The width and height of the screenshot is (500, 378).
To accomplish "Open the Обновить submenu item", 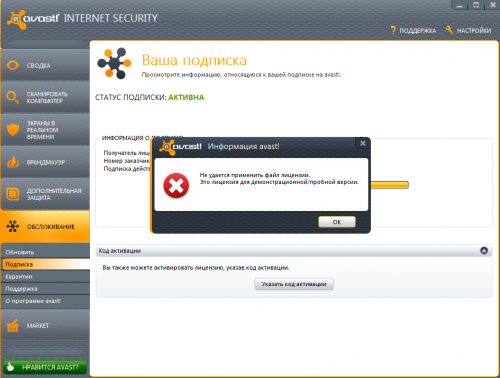I will point(46,252).
